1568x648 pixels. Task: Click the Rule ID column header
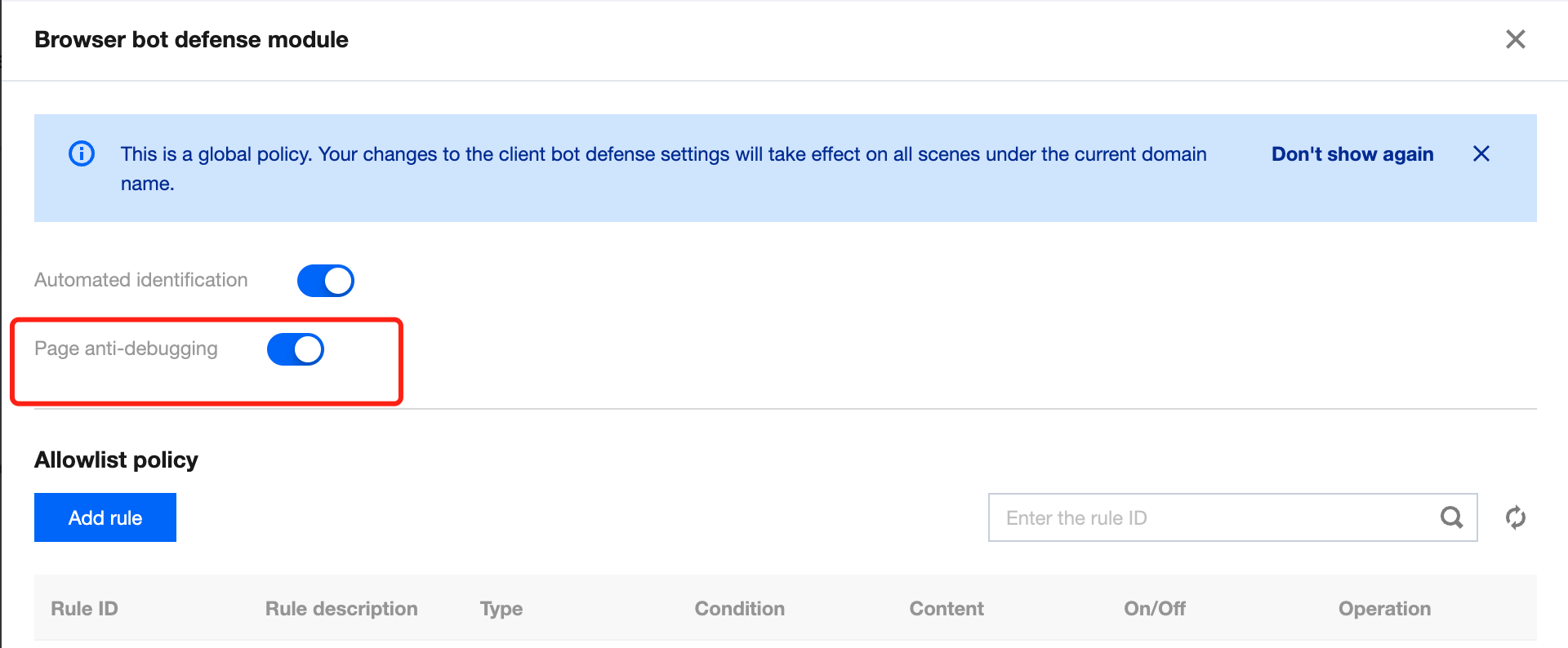click(84, 609)
